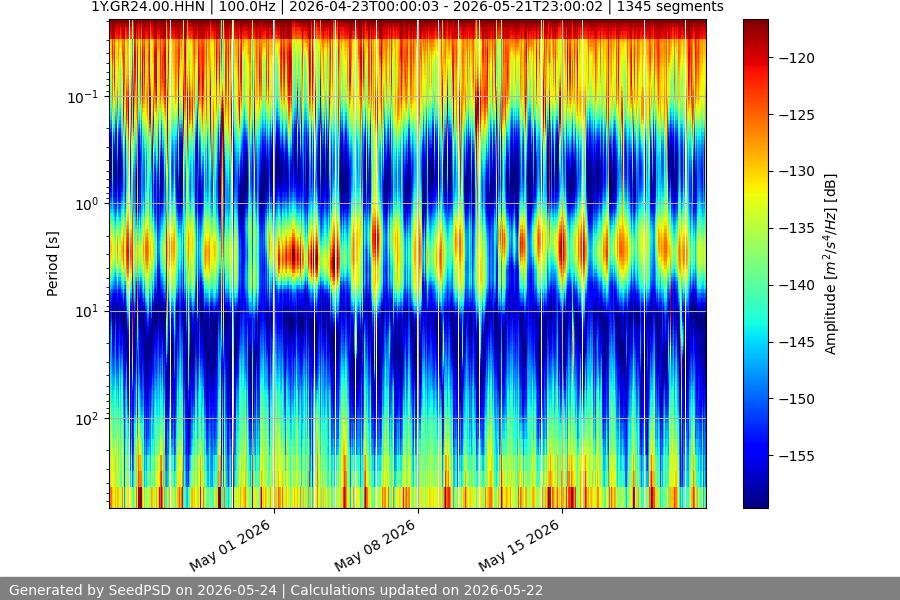Click the −150 colorbar tick value
Viewport: 900px width, 600px height.
(797, 398)
